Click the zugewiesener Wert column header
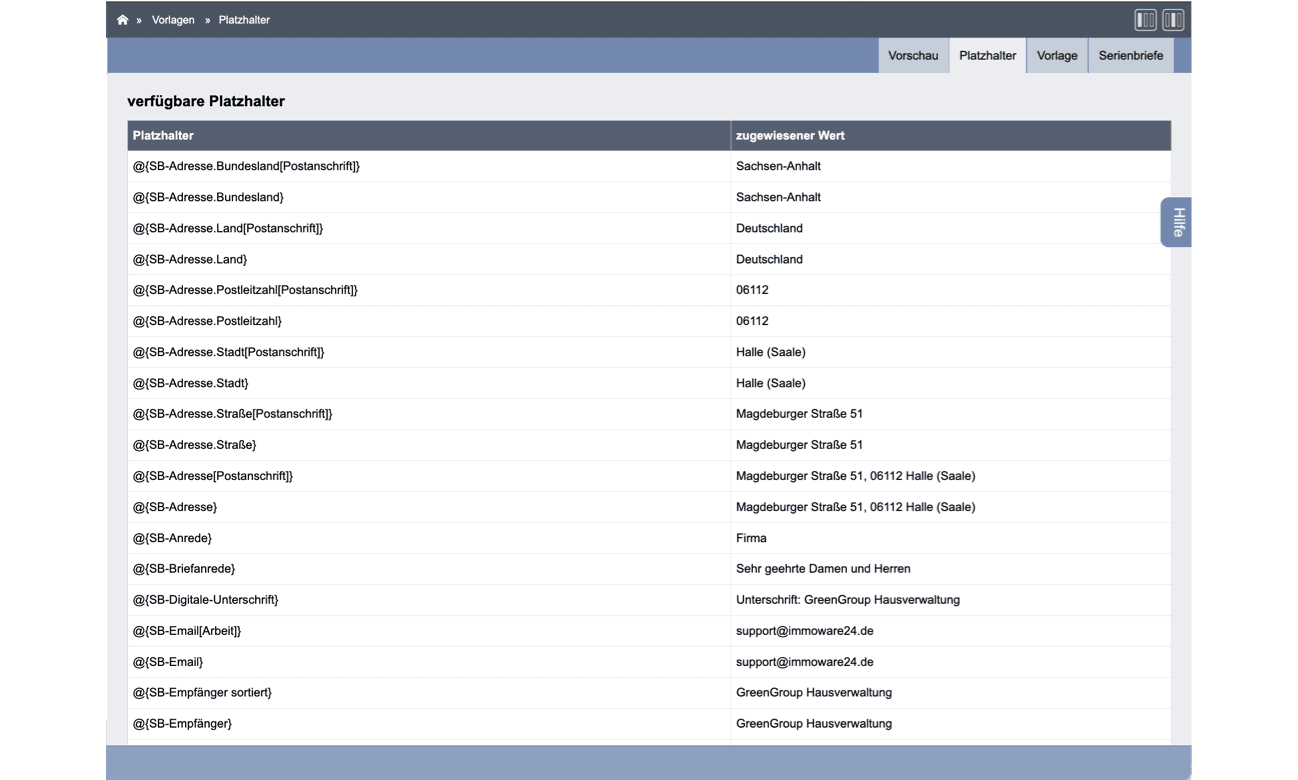 951,136
